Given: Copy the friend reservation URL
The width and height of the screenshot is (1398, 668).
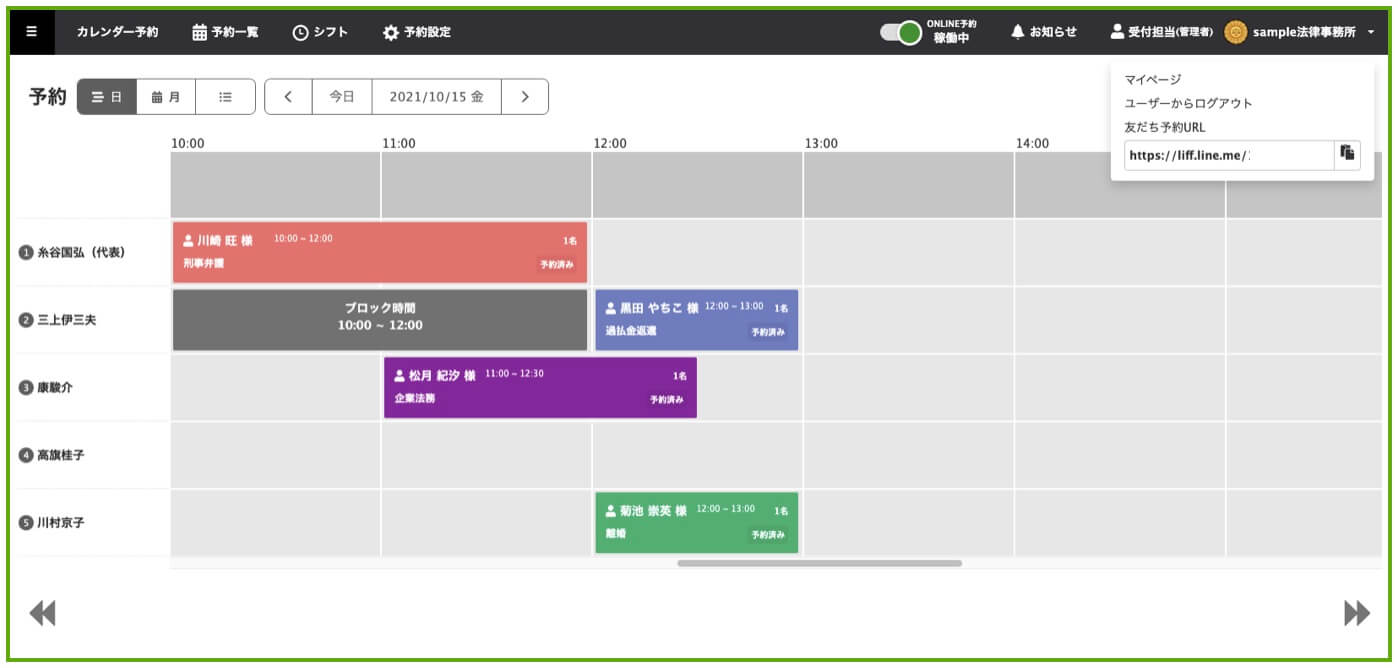Looking at the screenshot, I should pos(1347,154).
